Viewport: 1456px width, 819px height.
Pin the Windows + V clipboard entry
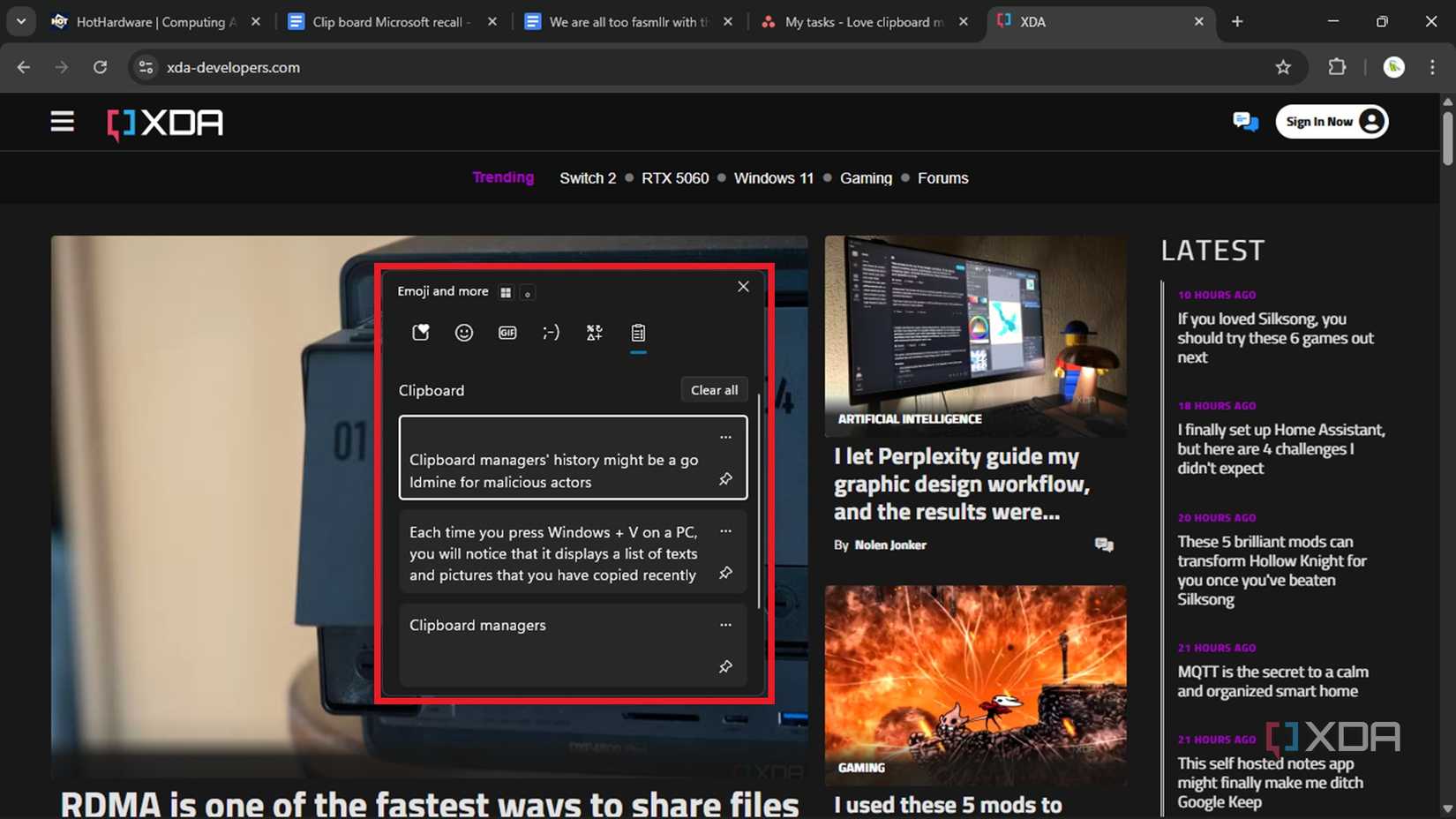[x=725, y=573]
